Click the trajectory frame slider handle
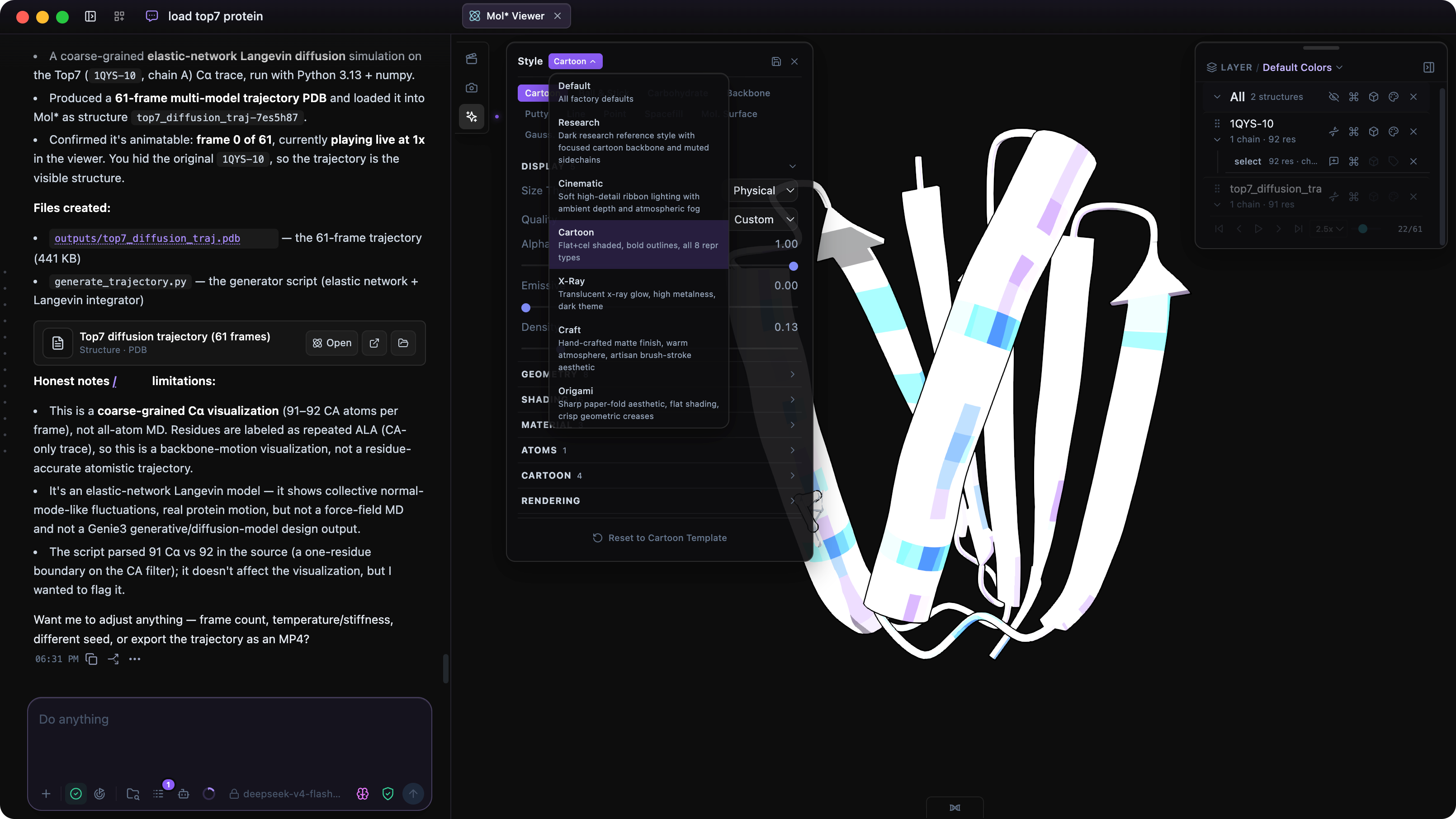 (1363, 229)
